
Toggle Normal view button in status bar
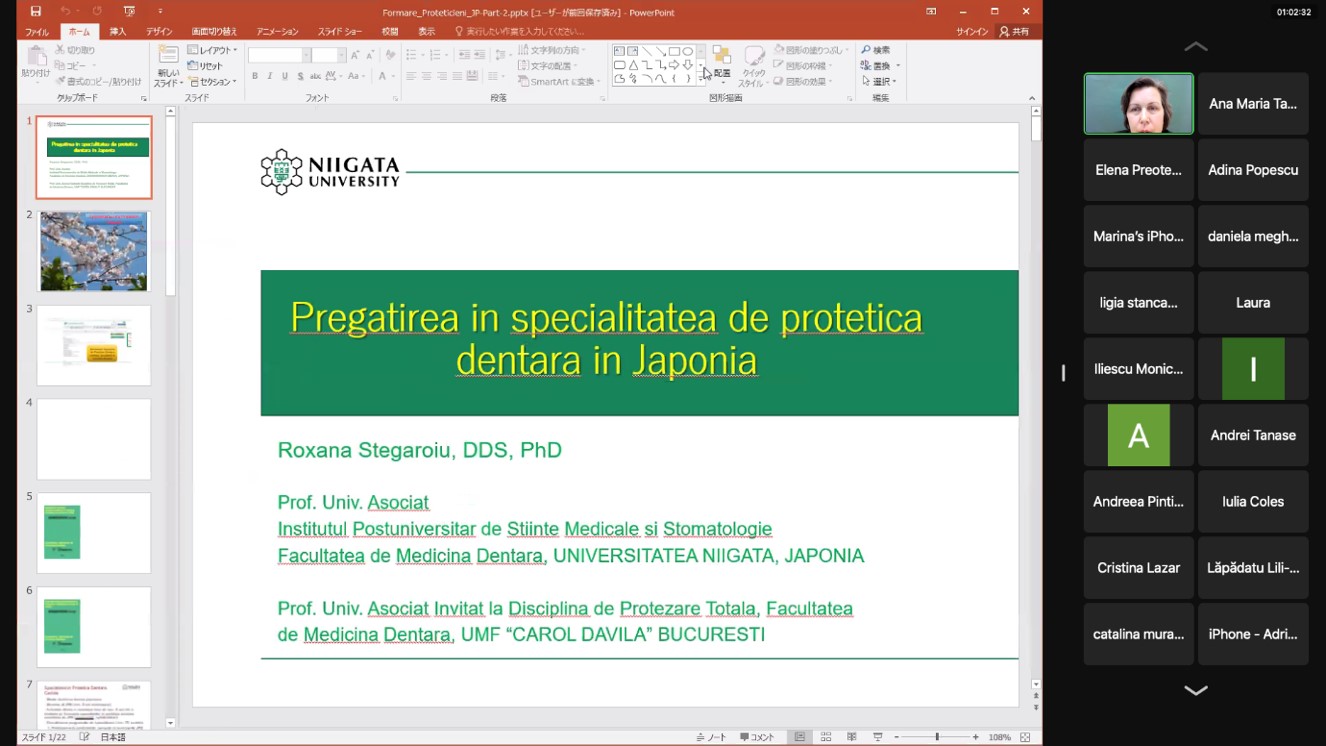tap(800, 737)
